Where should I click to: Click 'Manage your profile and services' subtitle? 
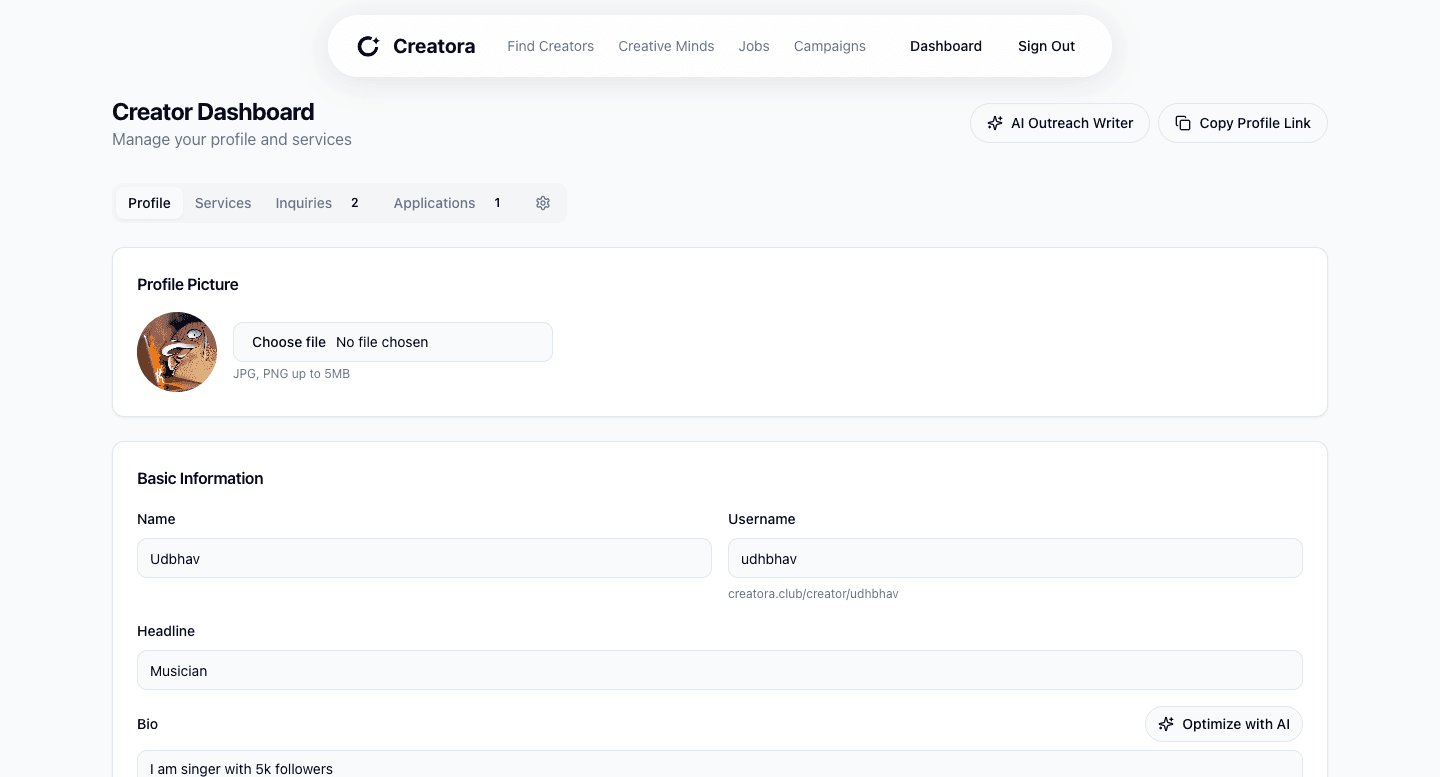click(x=232, y=139)
